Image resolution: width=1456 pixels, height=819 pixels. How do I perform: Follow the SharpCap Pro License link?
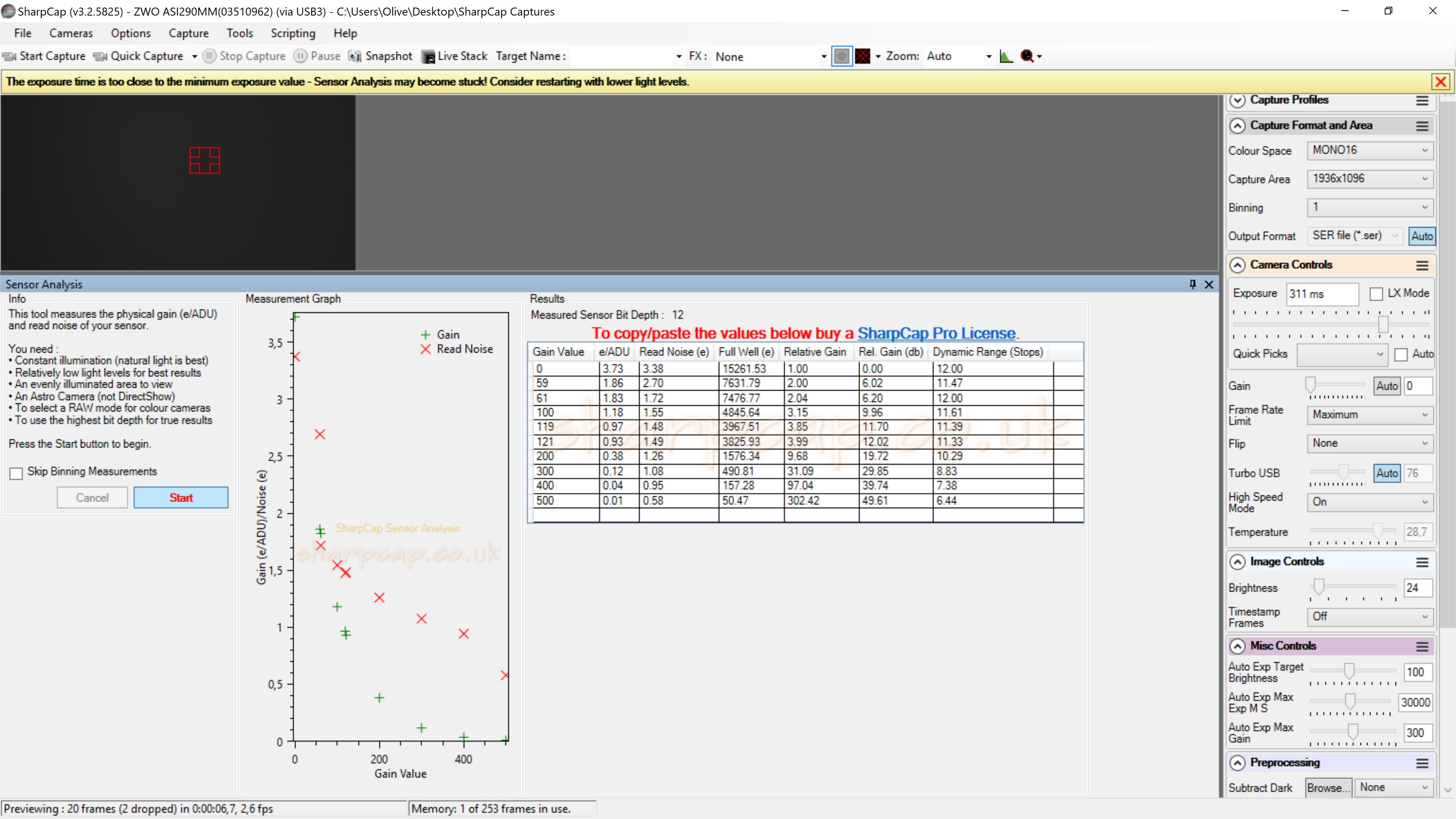(x=936, y=334)
